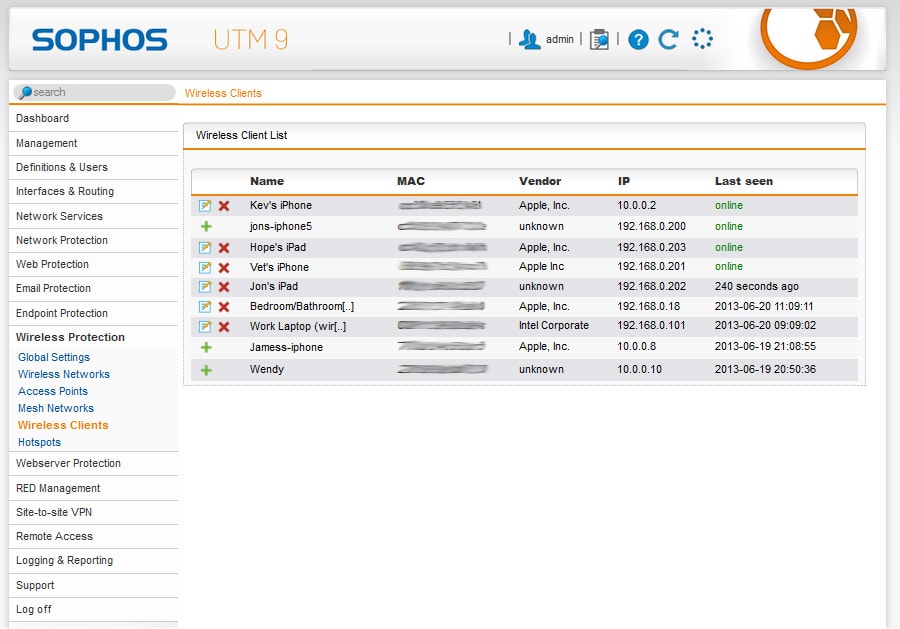Click the Jamess-iphone client name

286,347
